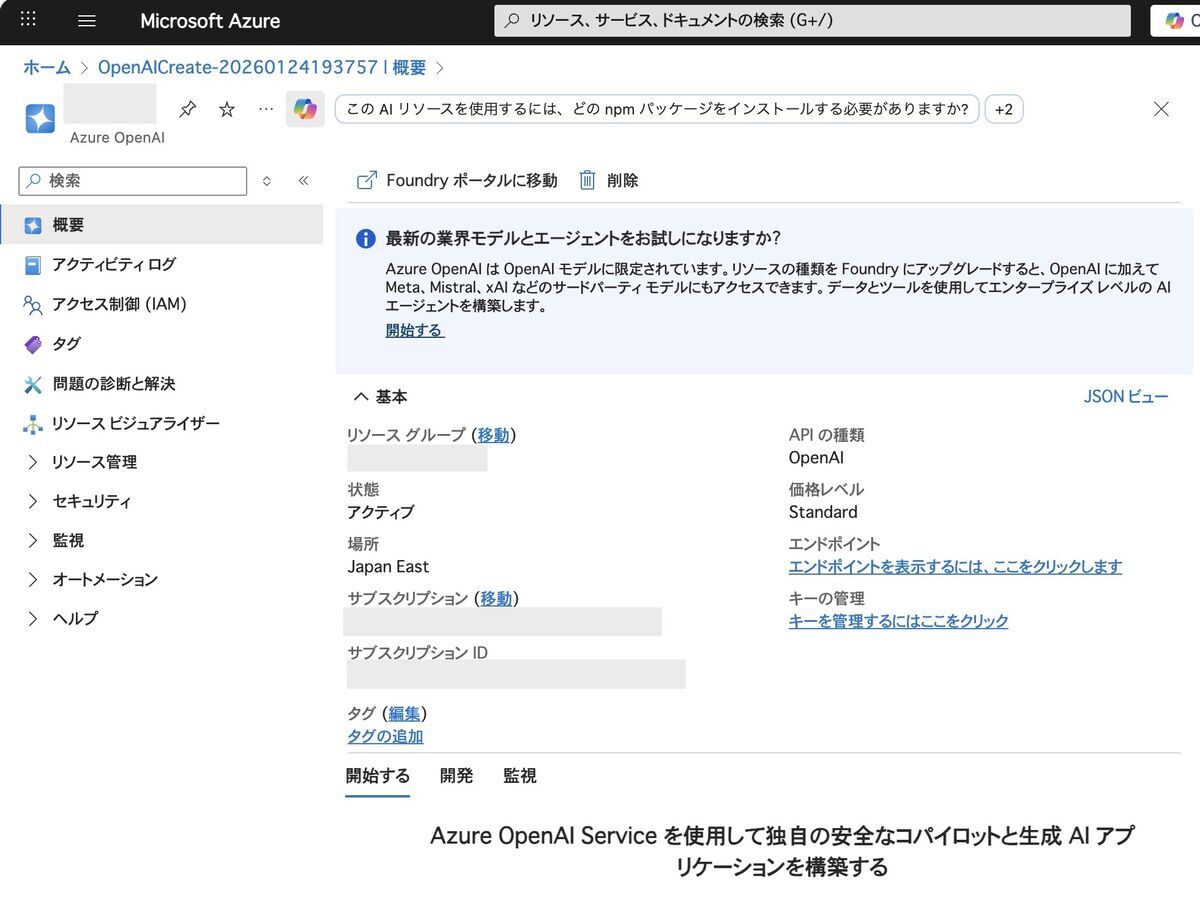Image resolution: width=1200 pixels, height=901 pixels.
Task: Click the Standard pricing tier value
Action: click(823, 512)
